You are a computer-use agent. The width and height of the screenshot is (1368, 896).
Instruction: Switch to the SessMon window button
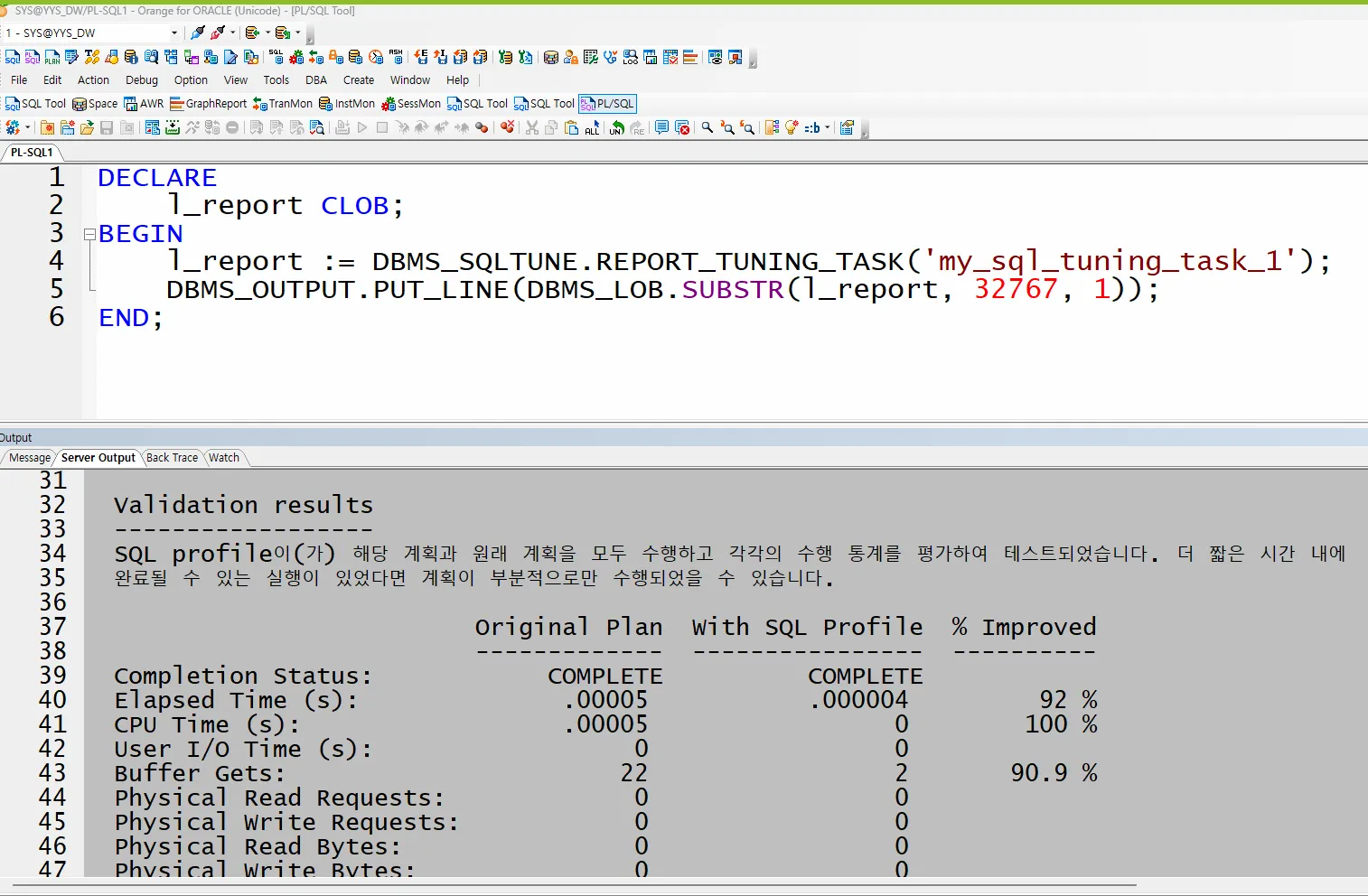tap(411, 104)
